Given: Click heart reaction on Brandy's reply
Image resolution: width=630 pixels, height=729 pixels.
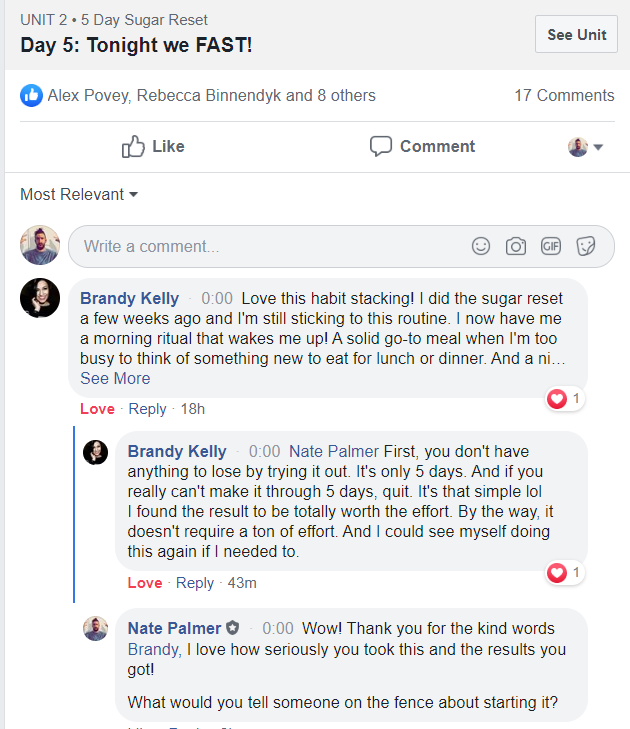Looking at the screenshot, I should [557, 574].
